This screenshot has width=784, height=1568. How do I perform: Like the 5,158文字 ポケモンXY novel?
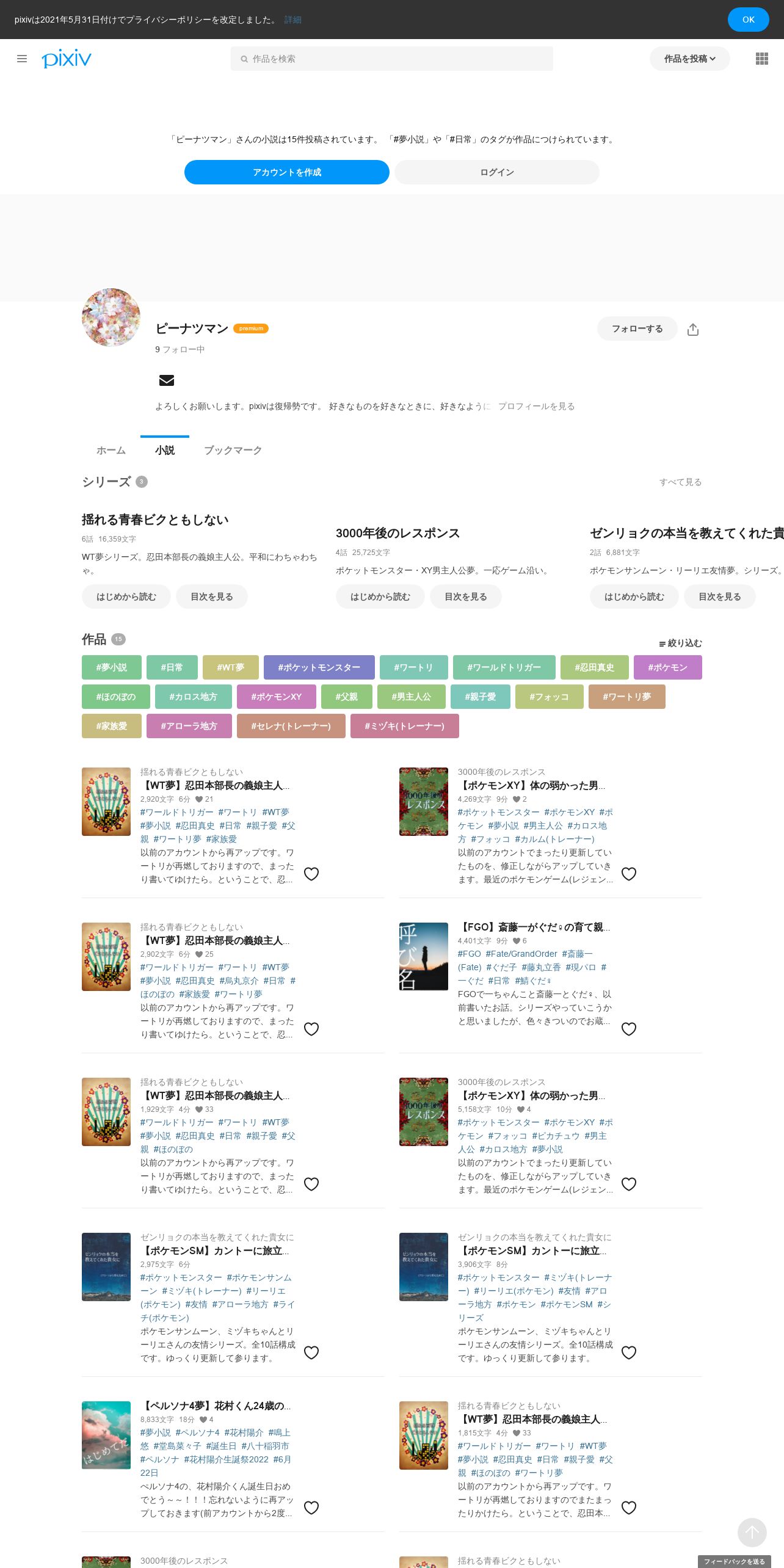tap(629, 1184)
